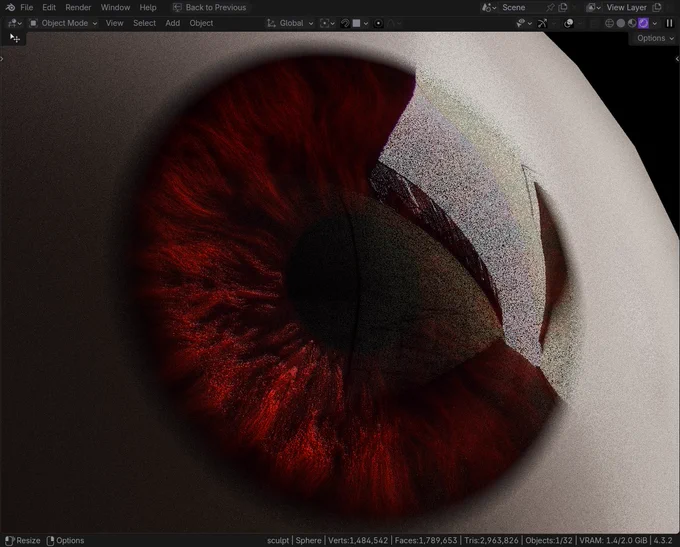Viewport: 680px width, 547px height.
Task: Toggle viewport overlays display
Action: point(568,23)
